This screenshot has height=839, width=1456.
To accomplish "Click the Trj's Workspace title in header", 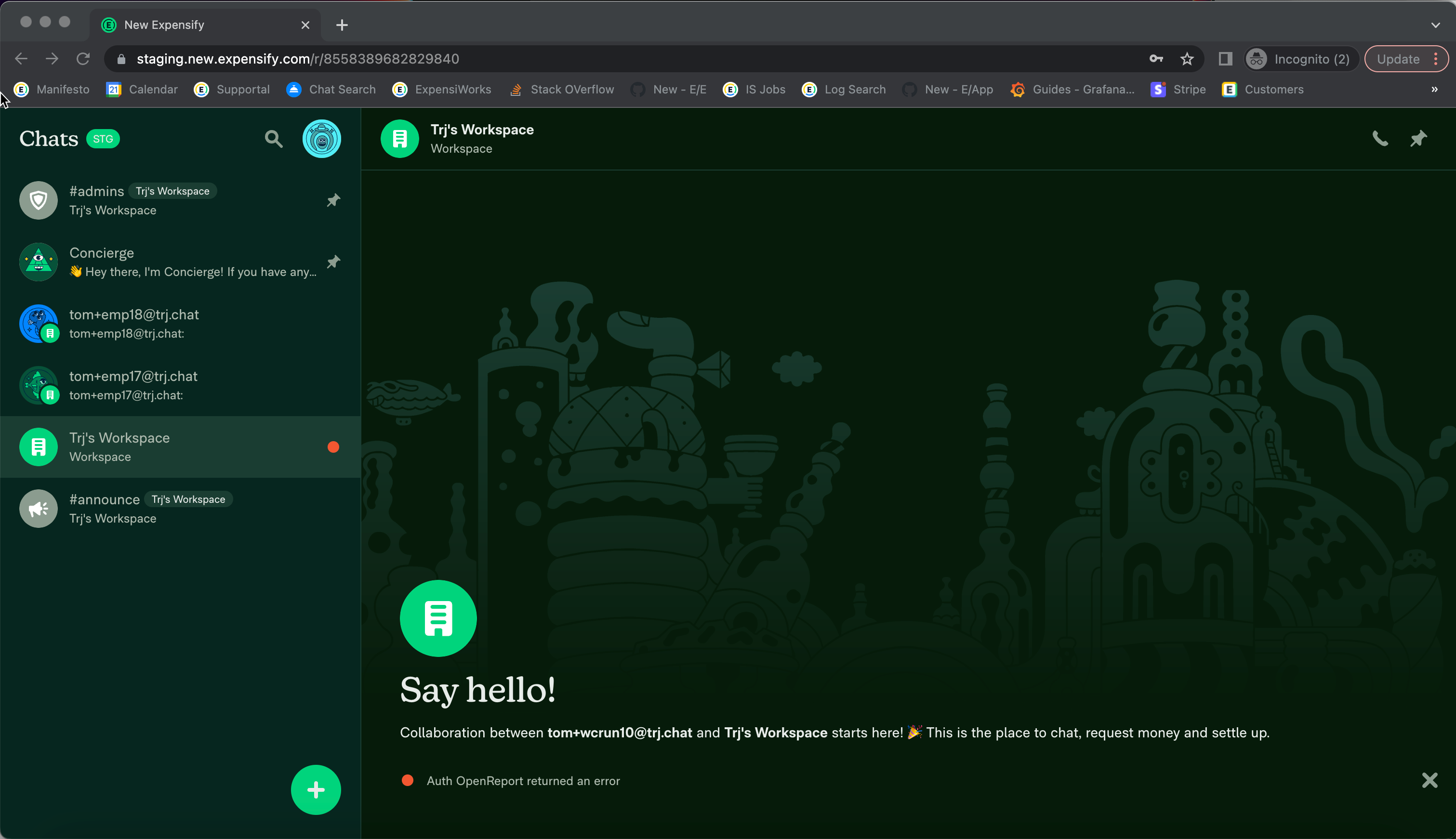I will pos(482,130).
